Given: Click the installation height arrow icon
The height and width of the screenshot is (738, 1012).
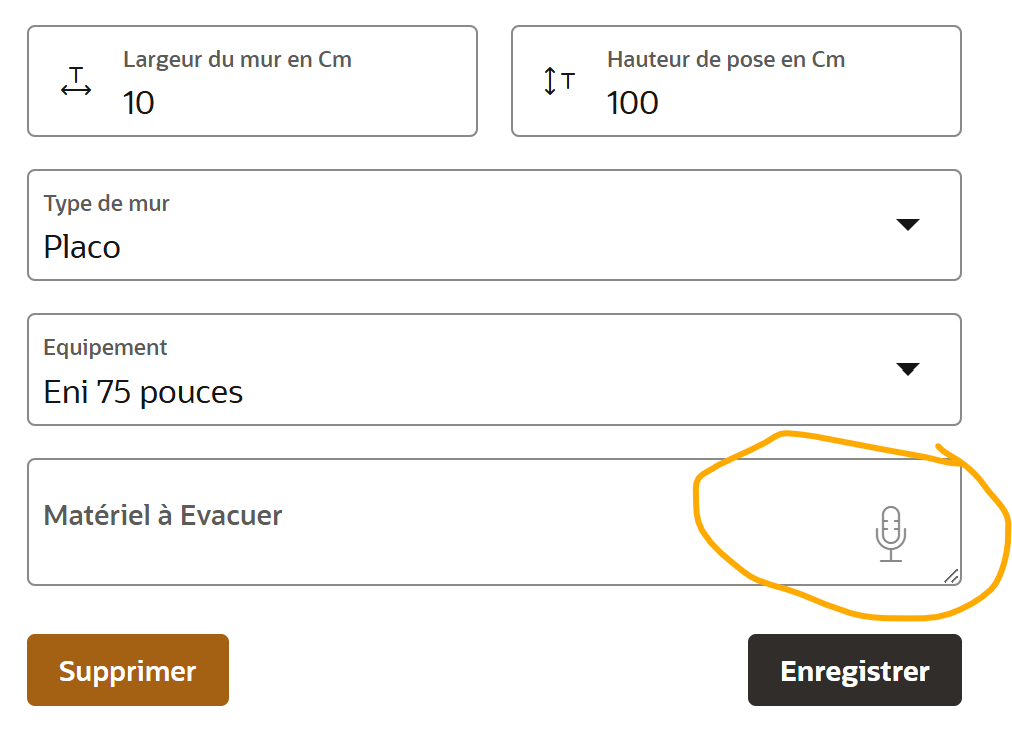Looking at the screenshot, I should tap(558, 81).
